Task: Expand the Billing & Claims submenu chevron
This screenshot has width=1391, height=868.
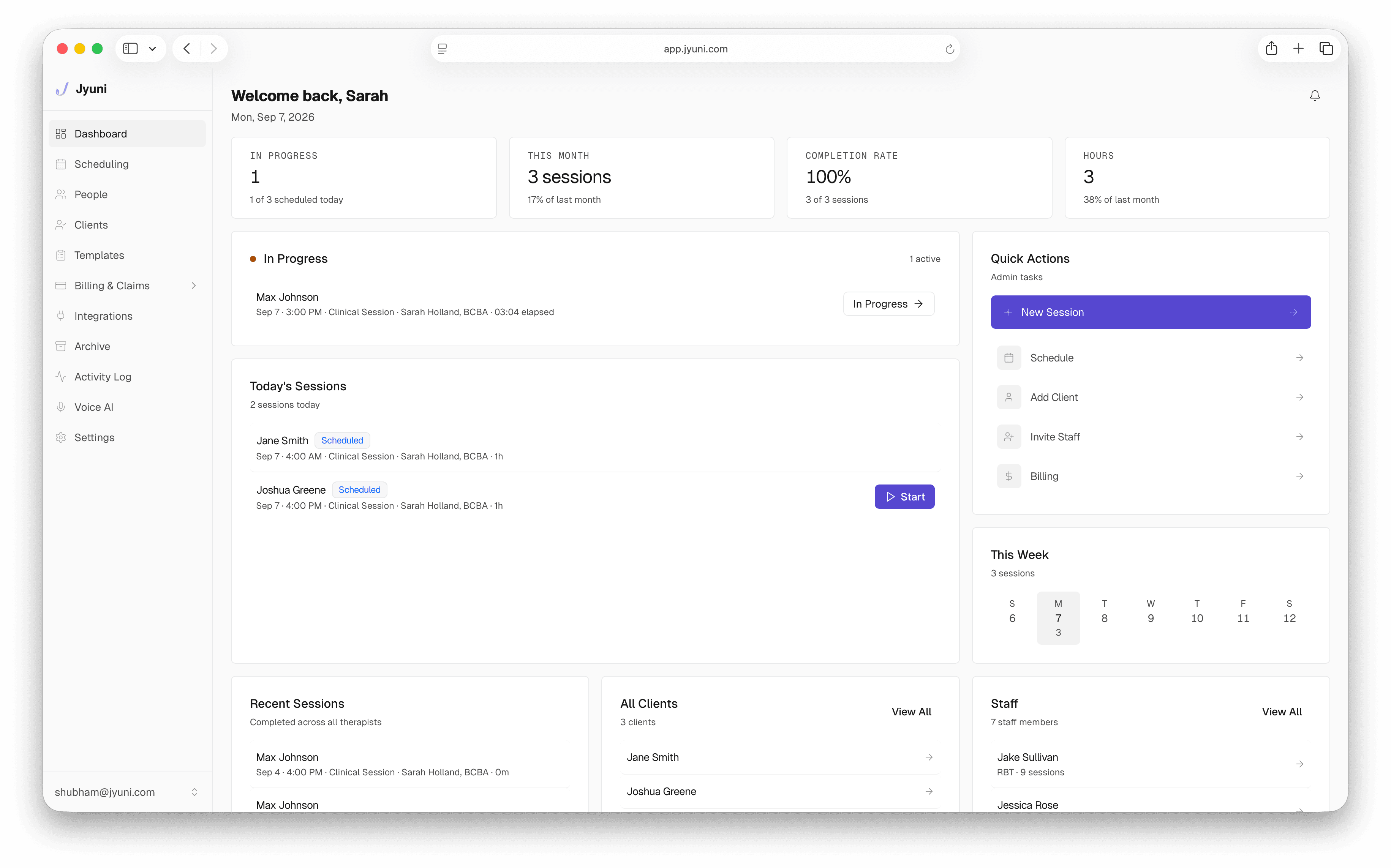Action: [194, 285]
